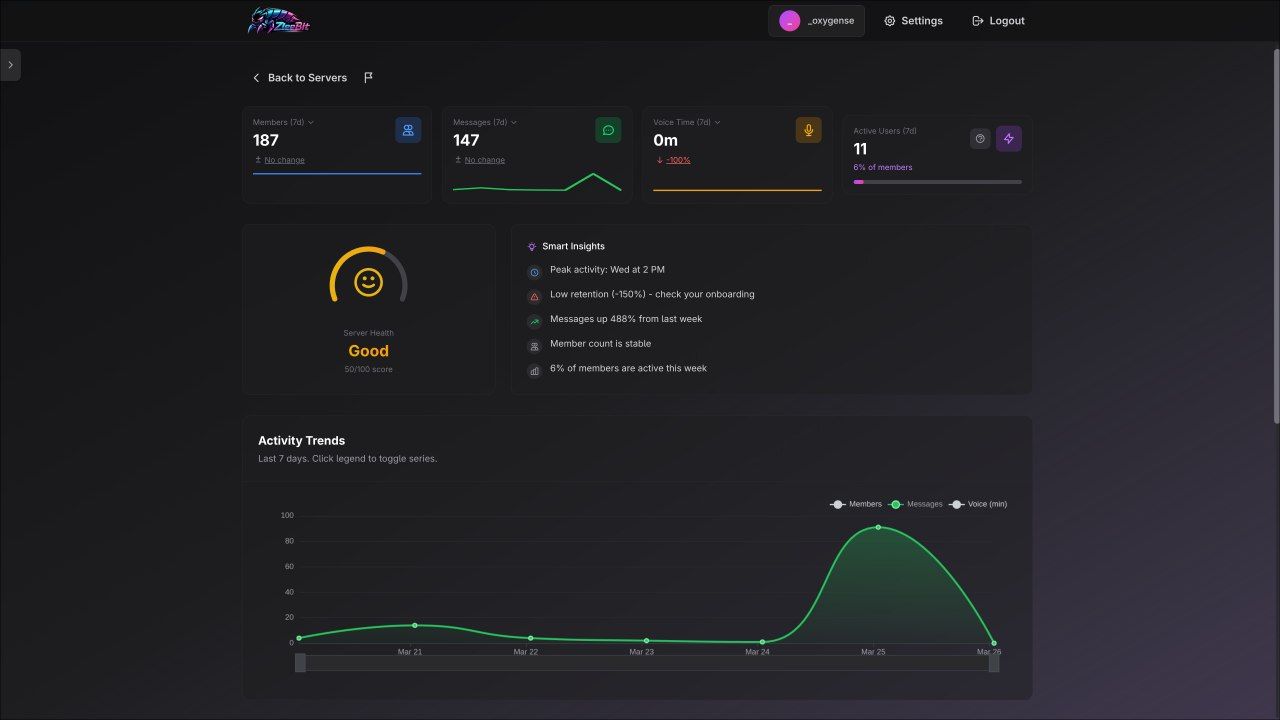Click the DiscBit logo

pyautogui.click(x=279, y=21)
